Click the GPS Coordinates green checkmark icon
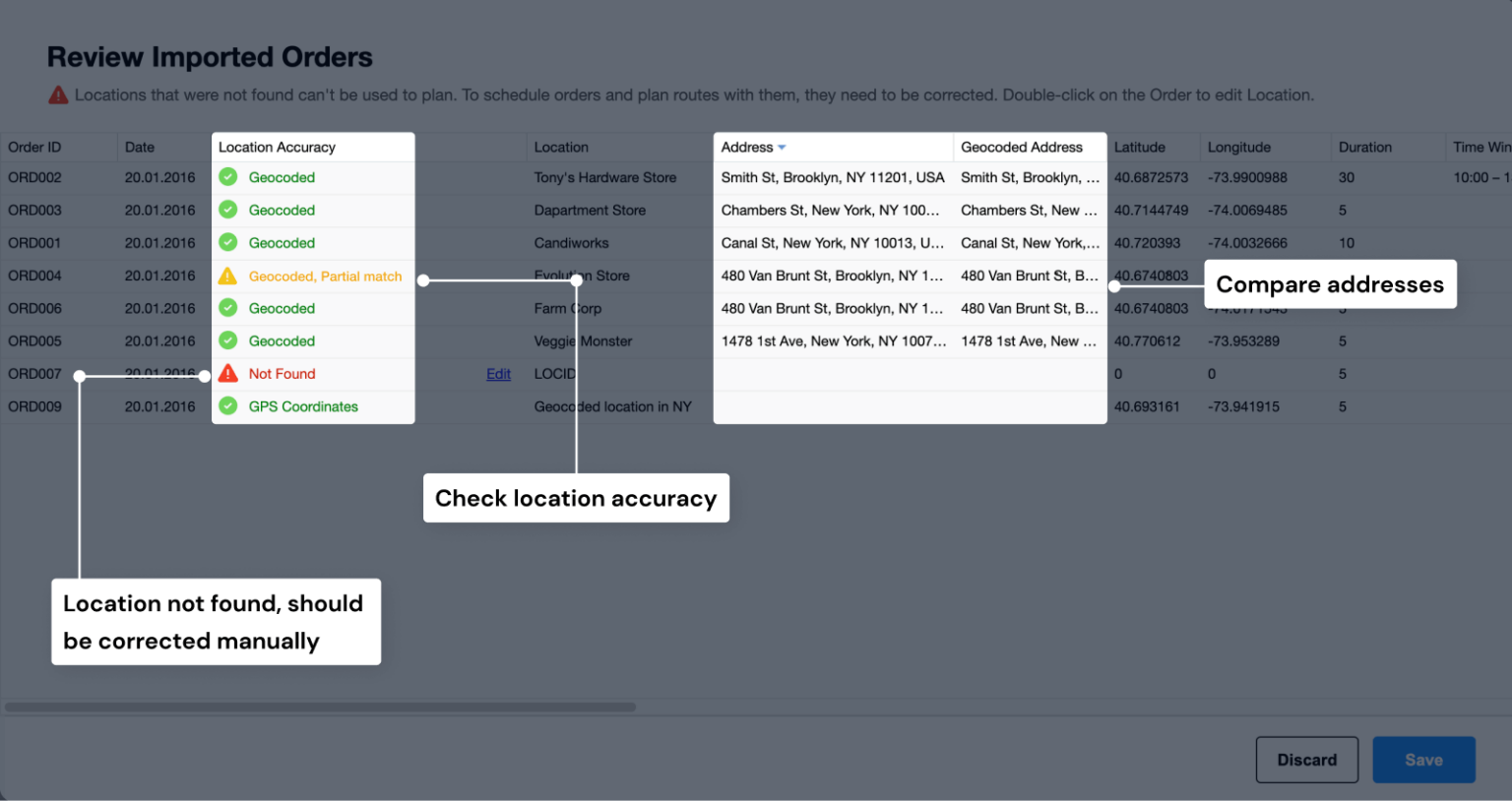 click(x=228, y=406)
